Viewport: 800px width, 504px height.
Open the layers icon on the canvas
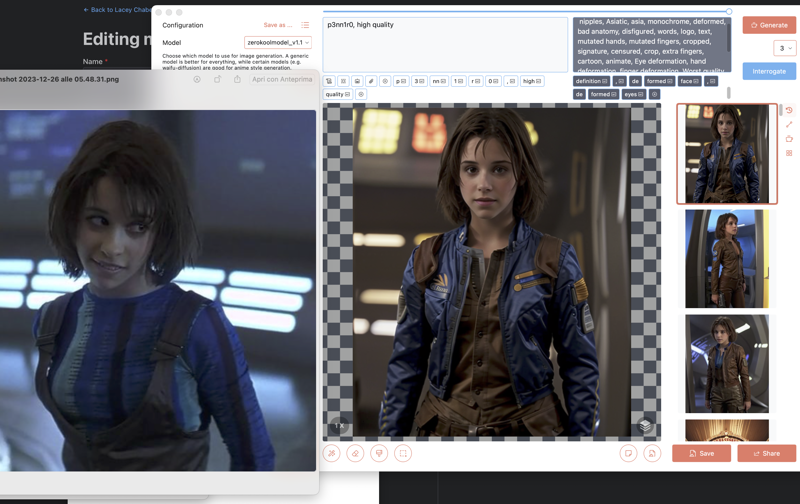click(x=645, y=425)
